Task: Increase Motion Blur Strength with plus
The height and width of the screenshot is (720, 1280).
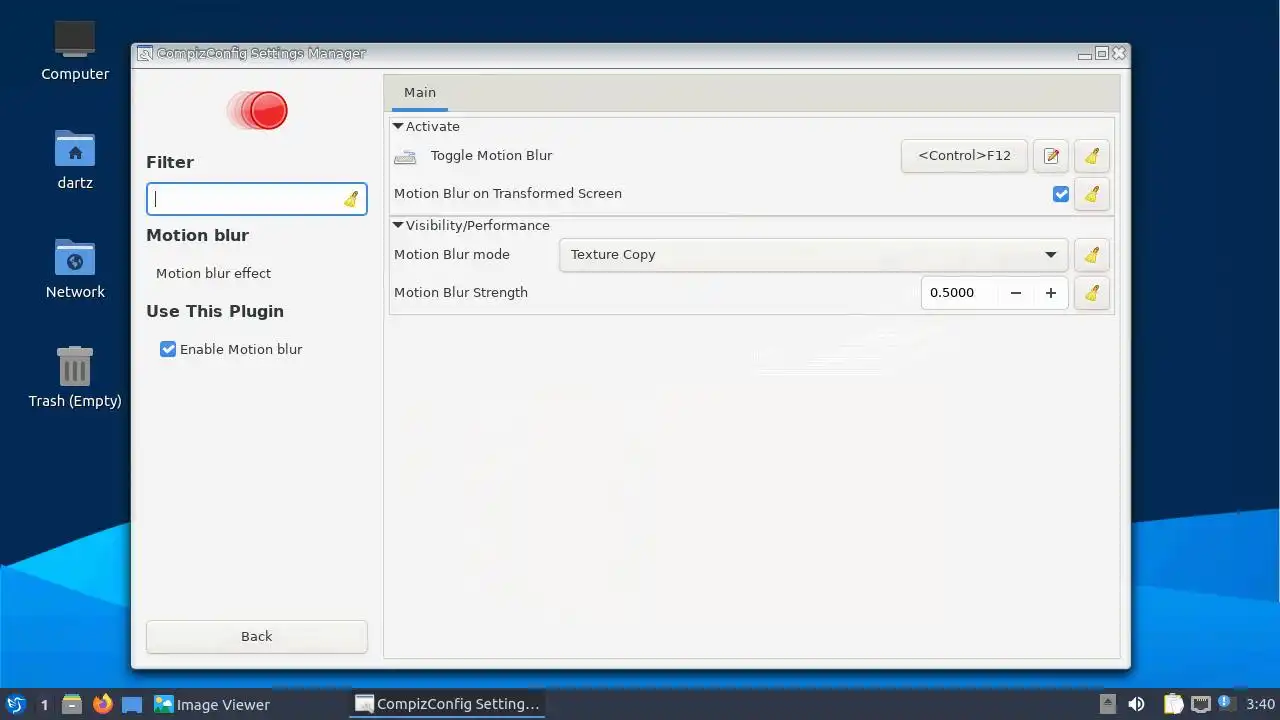Action: [1051, 293]
